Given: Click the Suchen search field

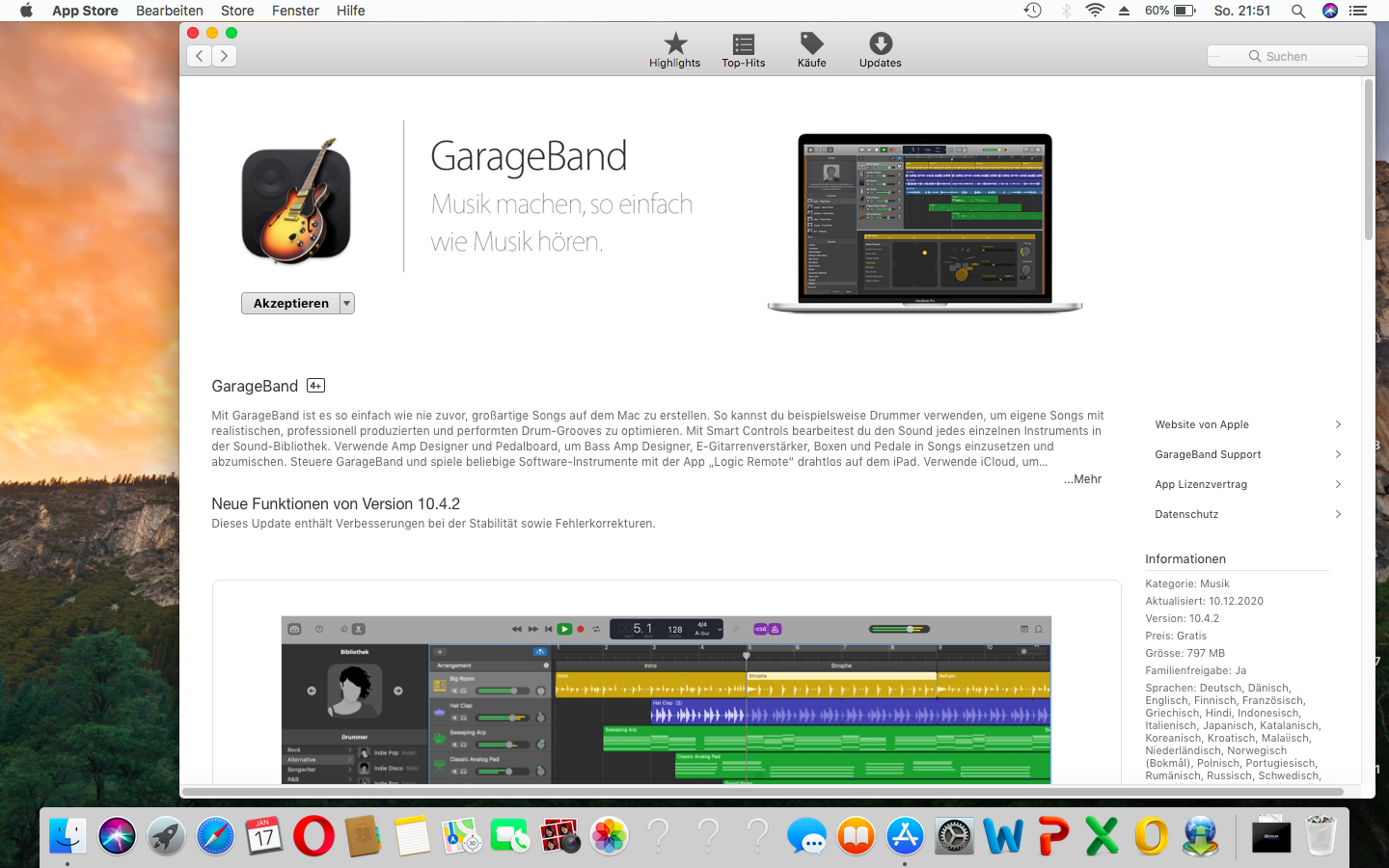Looking at the screenshot, I should tap(1288, 56).
